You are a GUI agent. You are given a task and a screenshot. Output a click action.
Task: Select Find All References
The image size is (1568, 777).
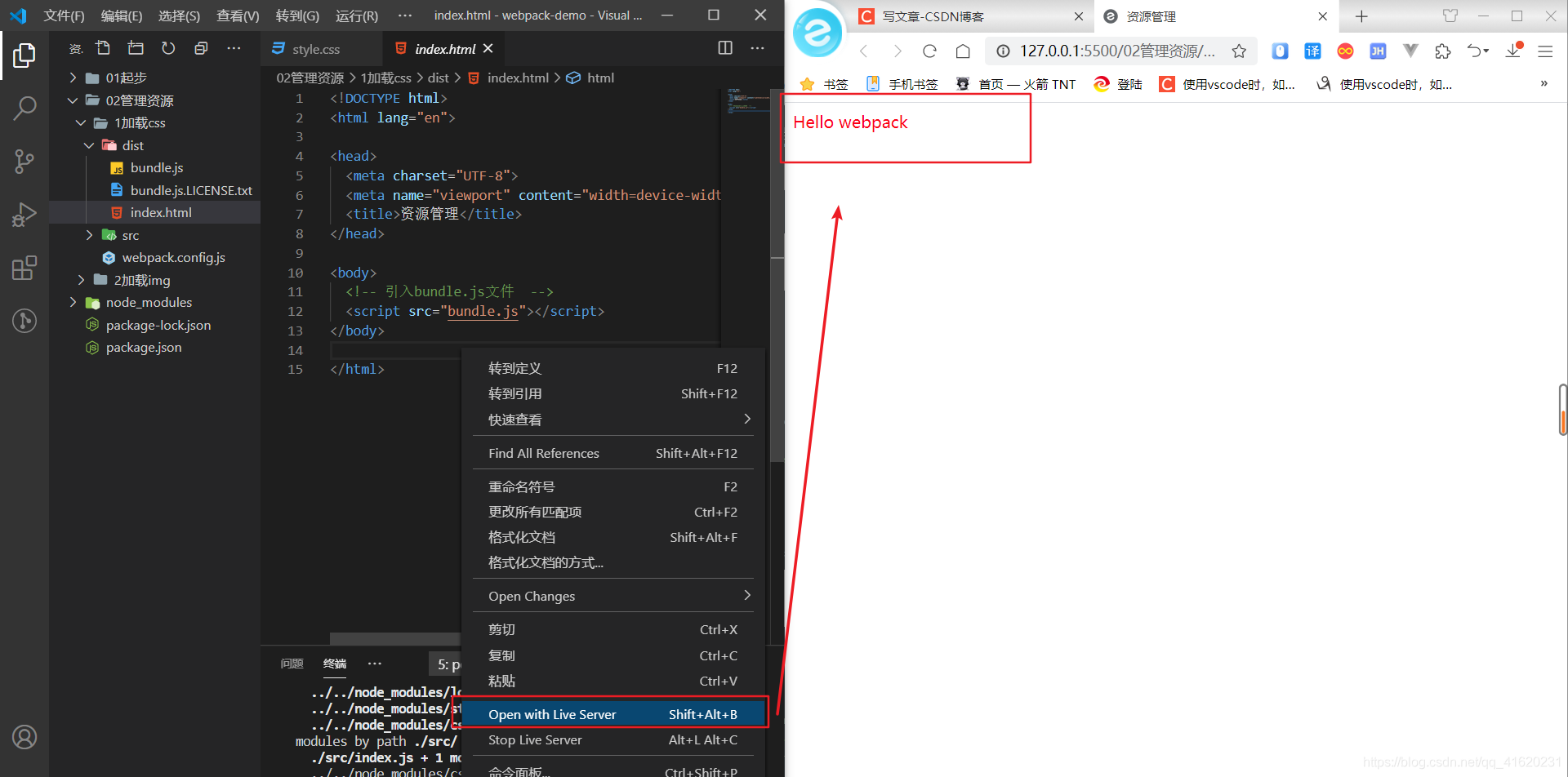(612, 453)
